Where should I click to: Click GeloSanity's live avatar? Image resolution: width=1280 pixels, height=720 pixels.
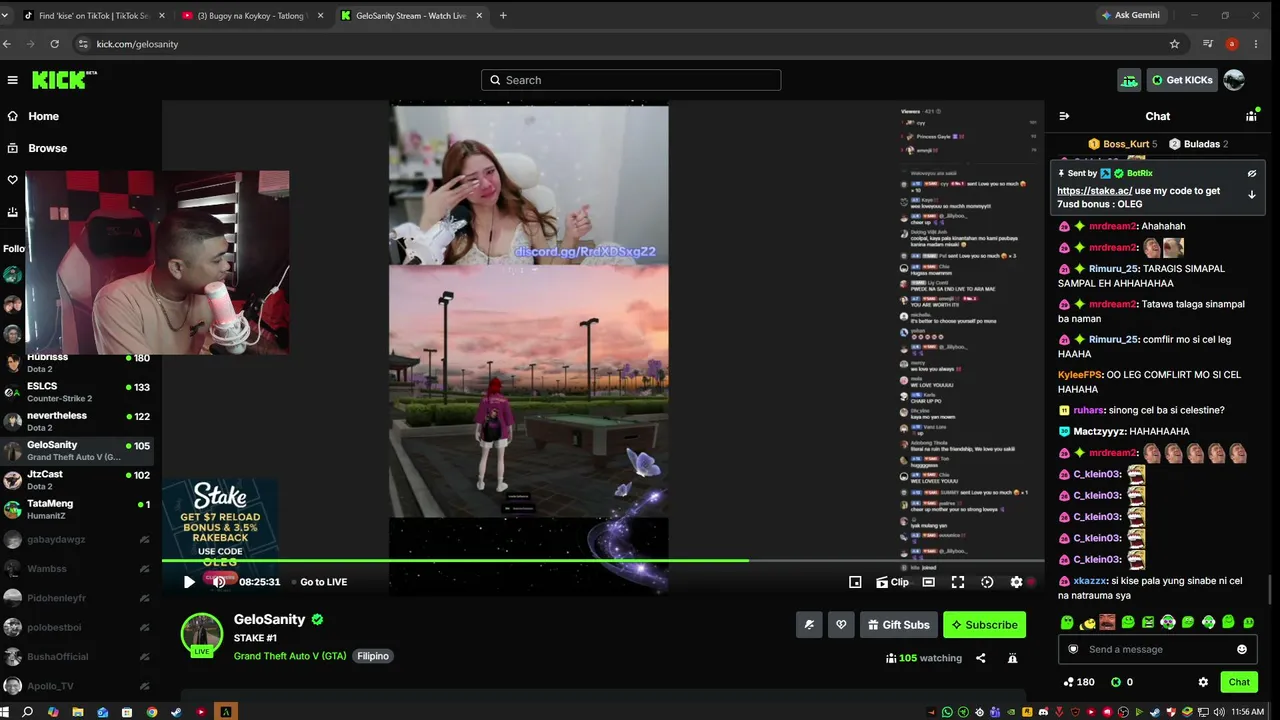202,634
